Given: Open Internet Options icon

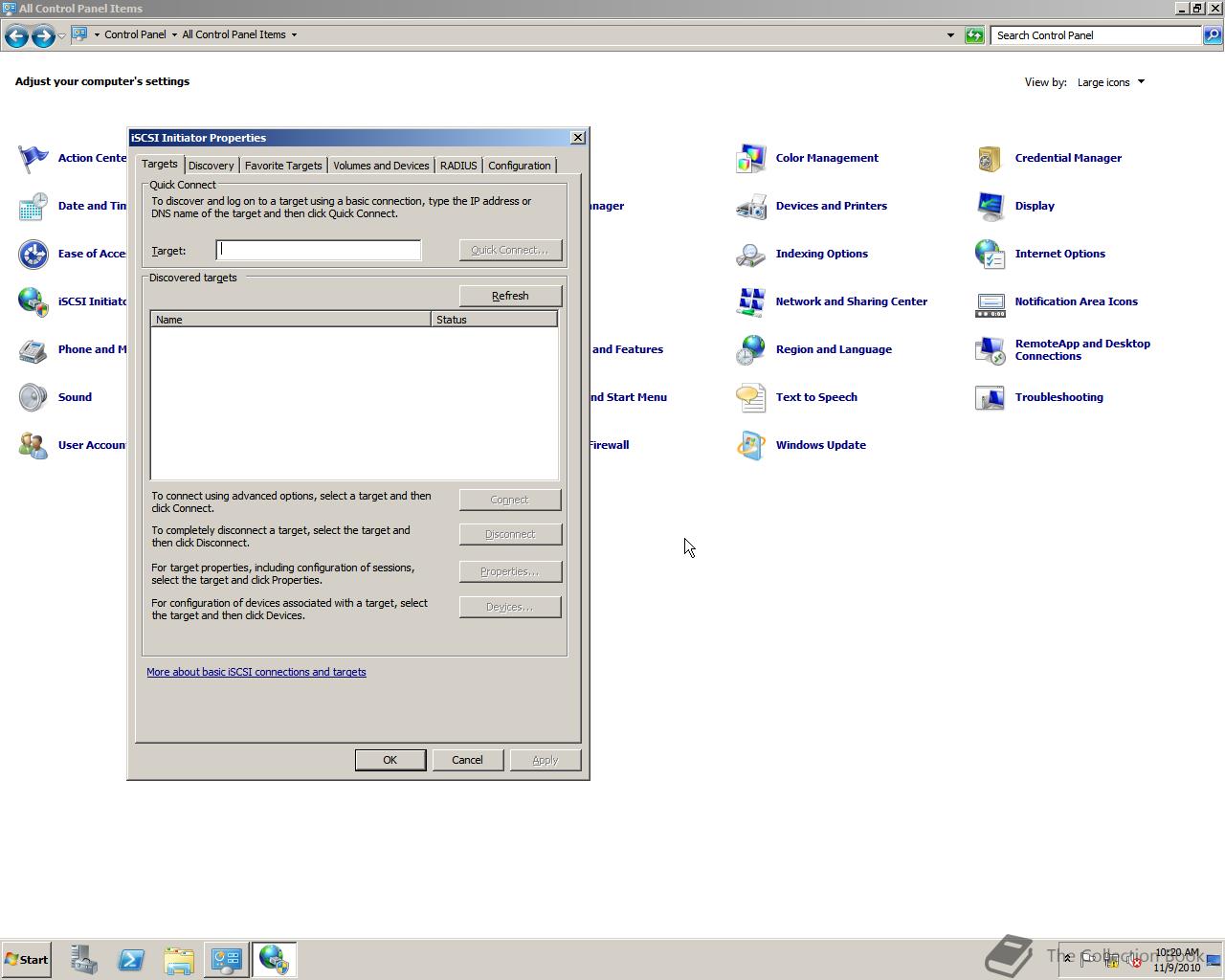Looking at the screenshot, I should click(x=991, y=254).
